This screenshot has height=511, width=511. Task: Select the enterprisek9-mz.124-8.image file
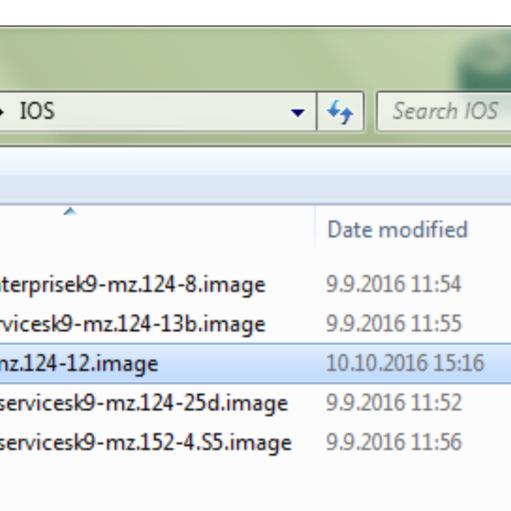(x=132, y=285)
